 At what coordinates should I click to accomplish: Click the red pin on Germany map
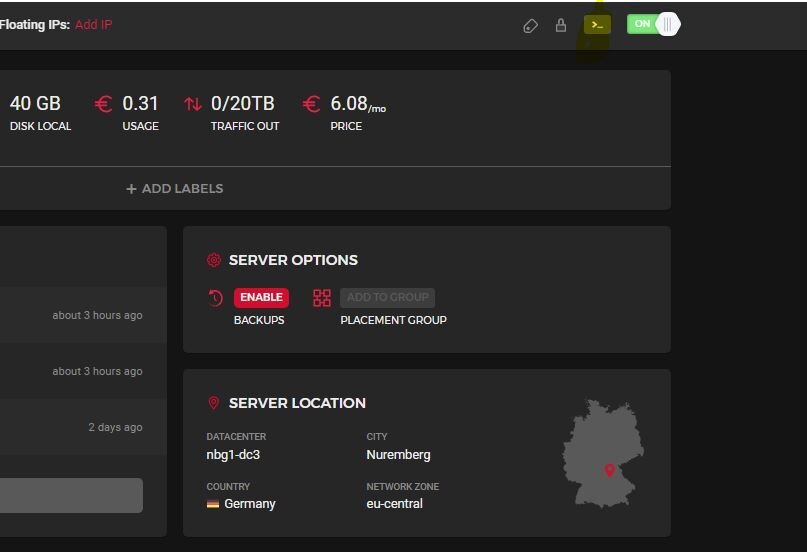coord(610,470)
